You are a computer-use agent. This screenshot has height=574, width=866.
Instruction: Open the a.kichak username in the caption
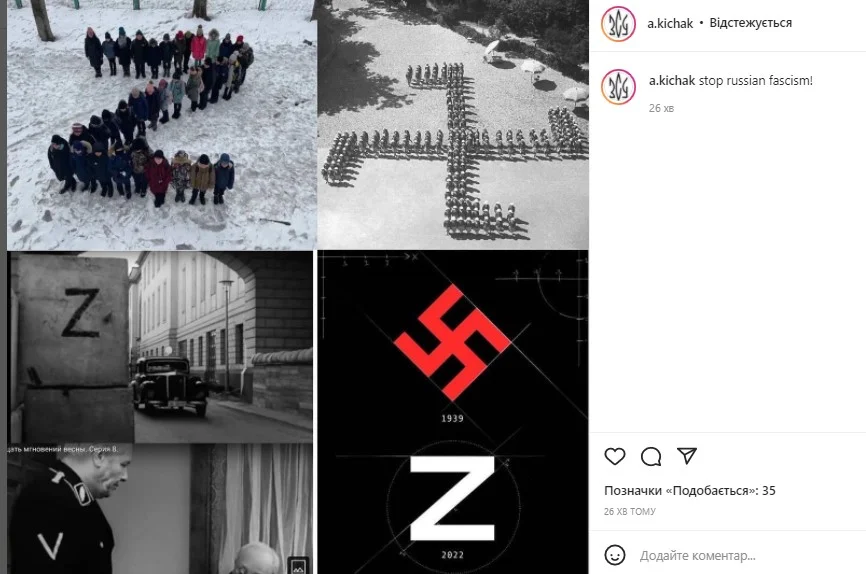click(672, 81)
